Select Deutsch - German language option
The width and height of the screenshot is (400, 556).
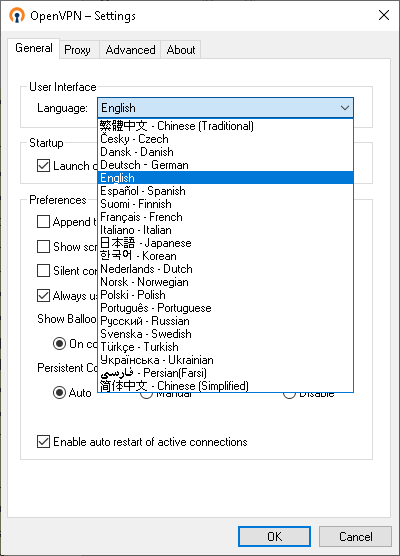tap(226, 165)
